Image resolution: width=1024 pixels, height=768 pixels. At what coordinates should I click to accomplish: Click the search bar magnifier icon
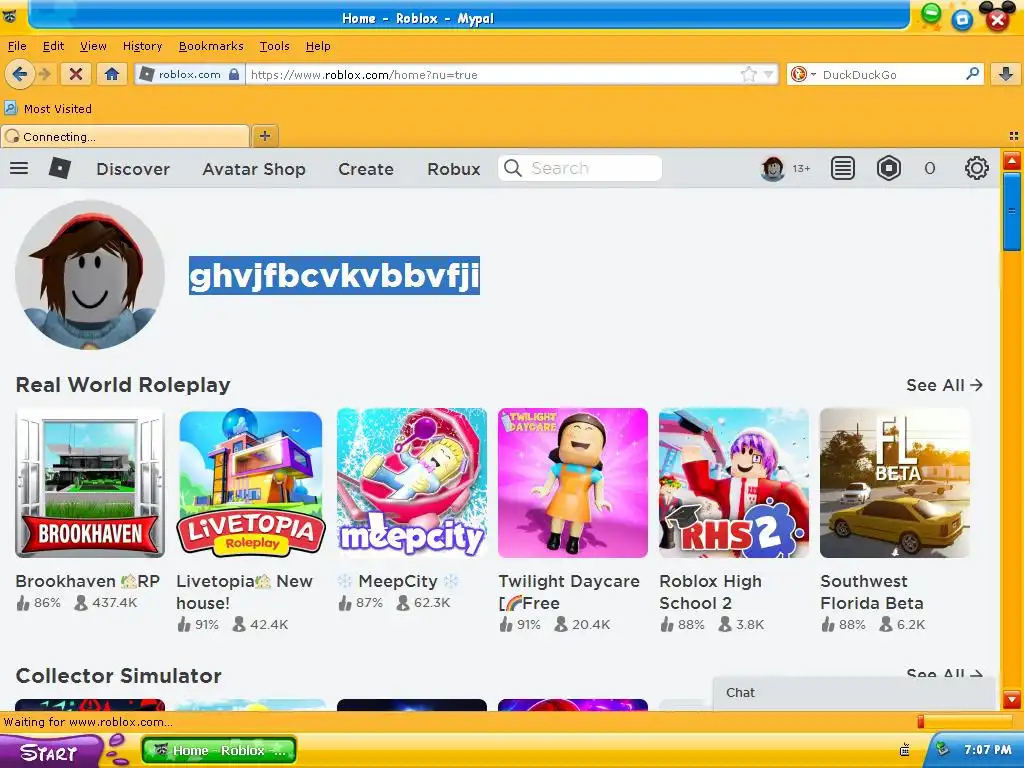point(972,74)
